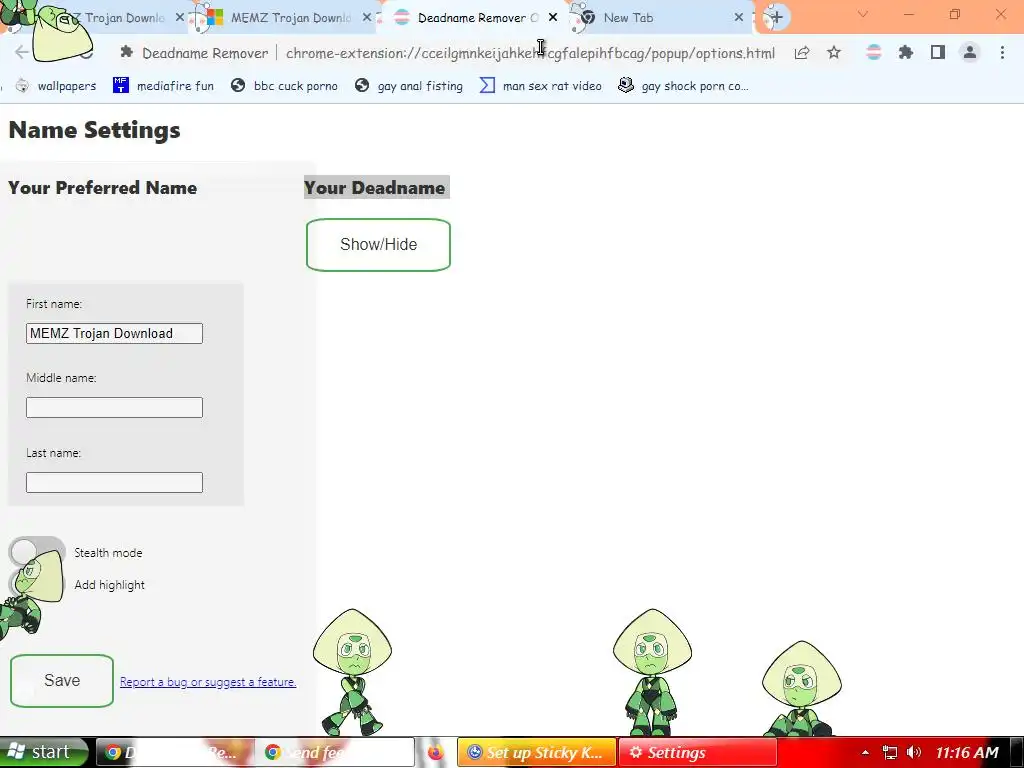
Task: Close the second MEMZ Trojan Download tab
Action: pos(367,18)
